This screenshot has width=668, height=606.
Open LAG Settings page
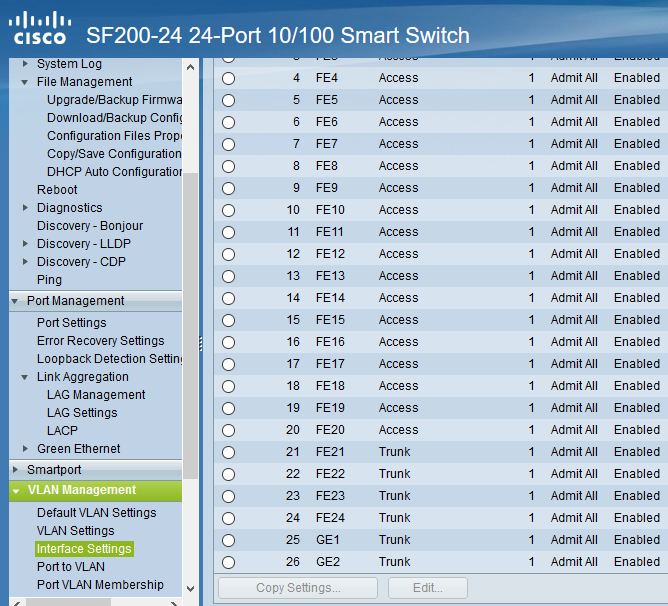[82, 413]
